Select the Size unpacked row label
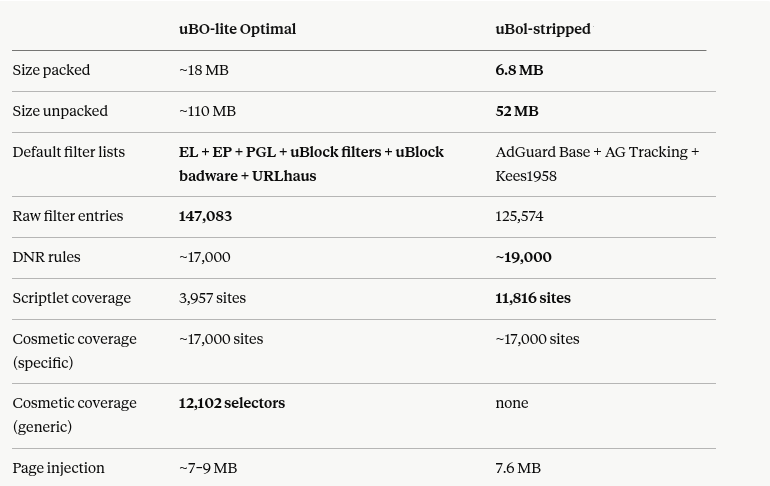This screenshot has width=770, height=486. [60, 111]
